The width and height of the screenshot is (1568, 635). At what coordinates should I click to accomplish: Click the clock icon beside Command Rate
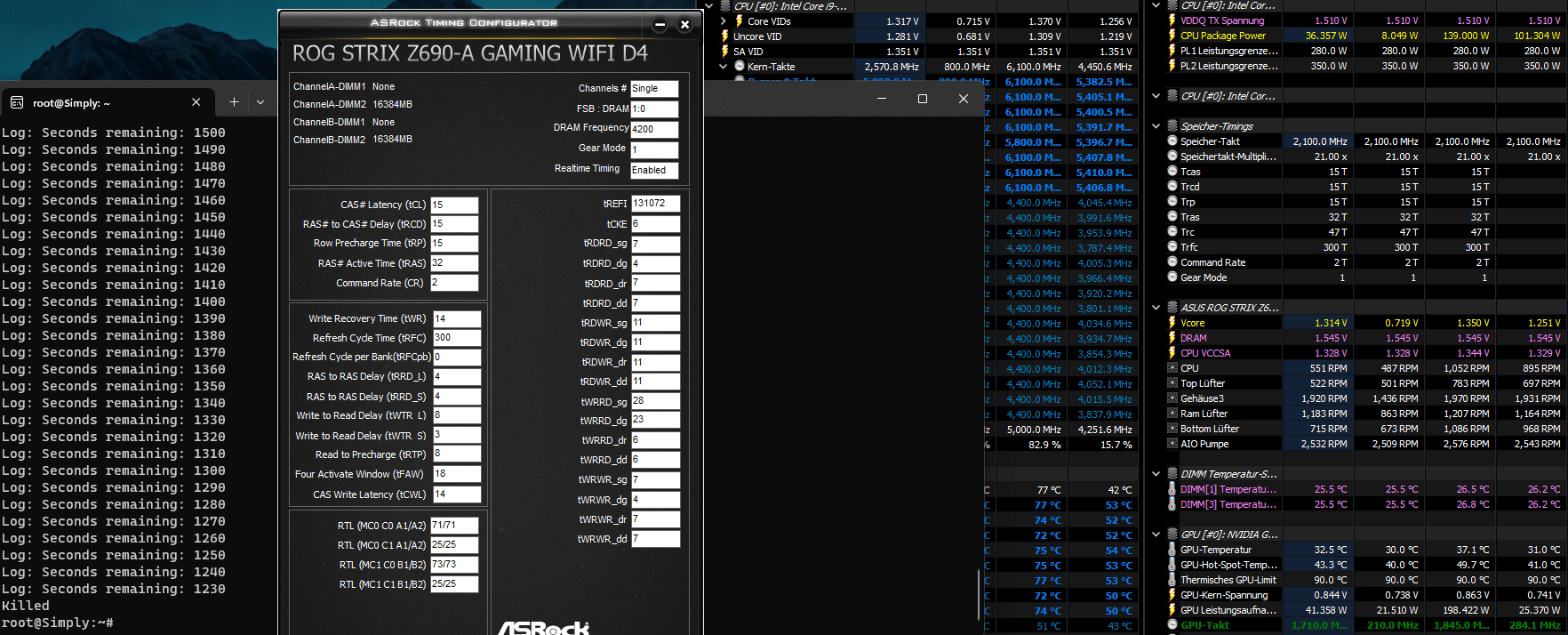[x=1172, y=262]
